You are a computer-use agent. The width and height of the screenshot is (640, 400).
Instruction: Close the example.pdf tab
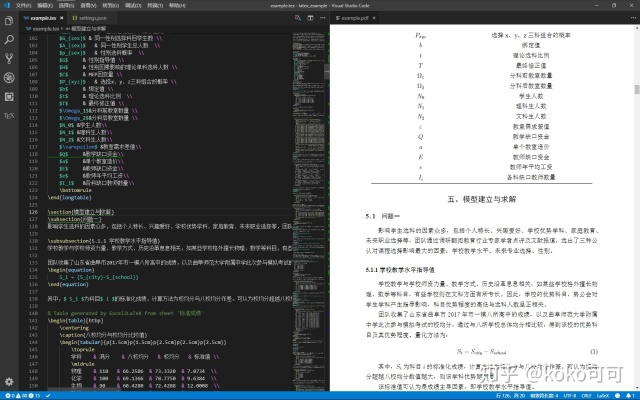[374, 18]
